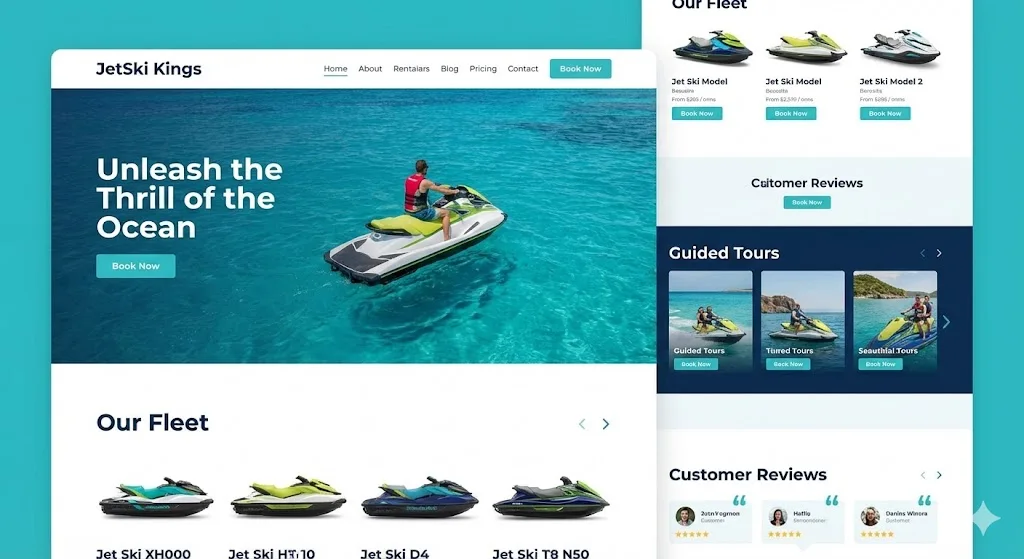Open the Home menu item
1024x559 pixels.
click(336, 69)
